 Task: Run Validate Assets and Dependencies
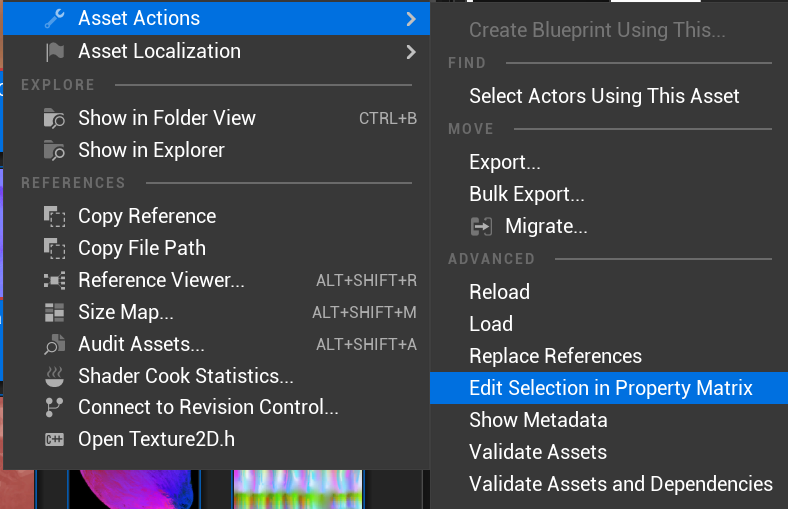tap(620, 484)
